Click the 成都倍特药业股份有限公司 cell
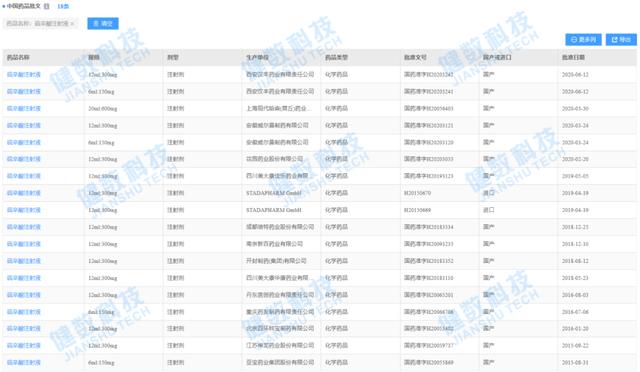The width and height of the screenshot is (640, 372). [280, 227]
